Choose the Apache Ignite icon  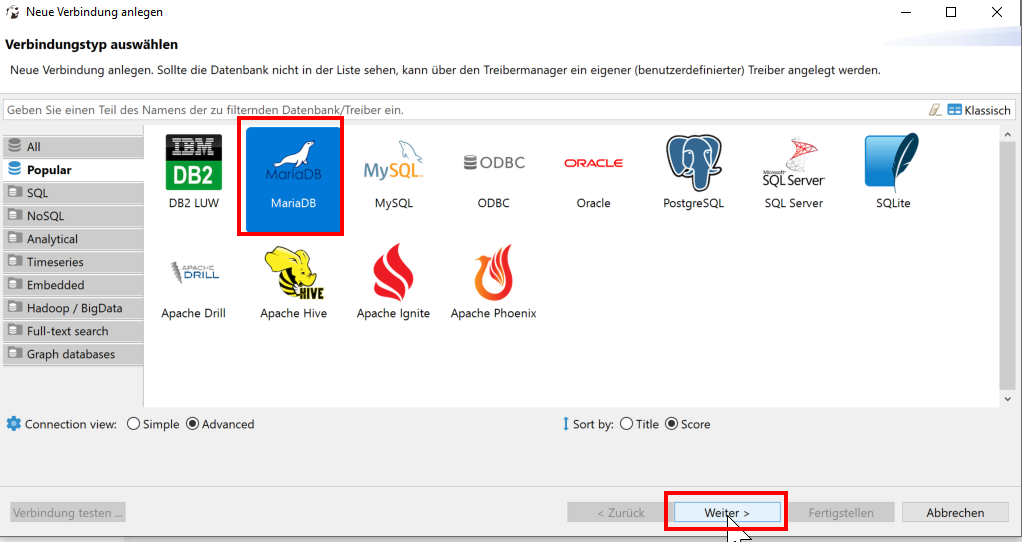[x=393, y=275]
